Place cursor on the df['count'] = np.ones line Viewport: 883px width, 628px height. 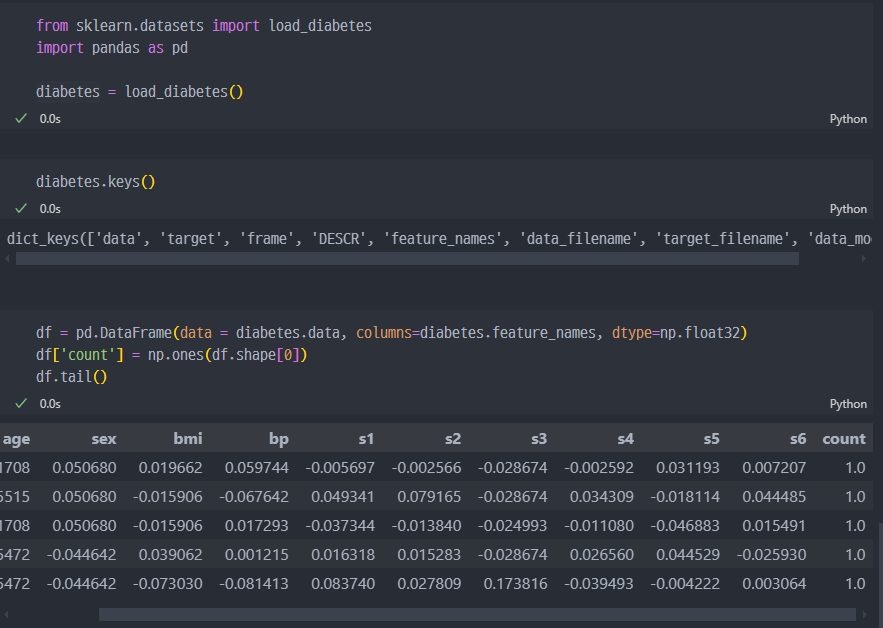click(172, 355)
